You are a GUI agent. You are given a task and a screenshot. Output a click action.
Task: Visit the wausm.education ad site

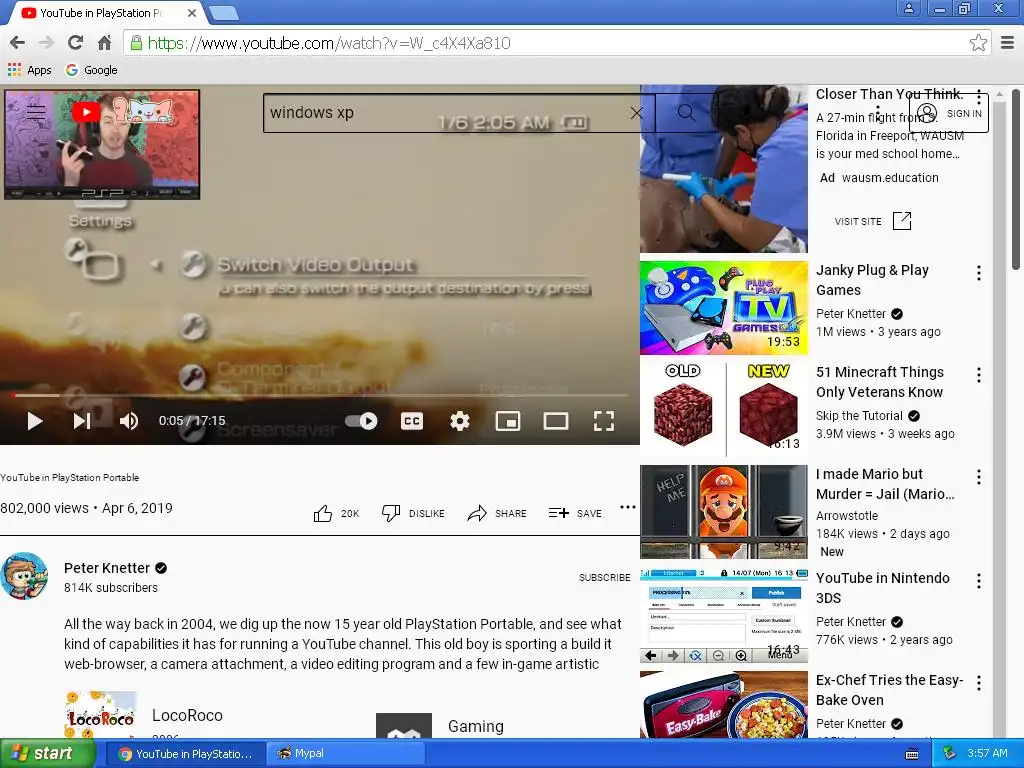point(873,221)
